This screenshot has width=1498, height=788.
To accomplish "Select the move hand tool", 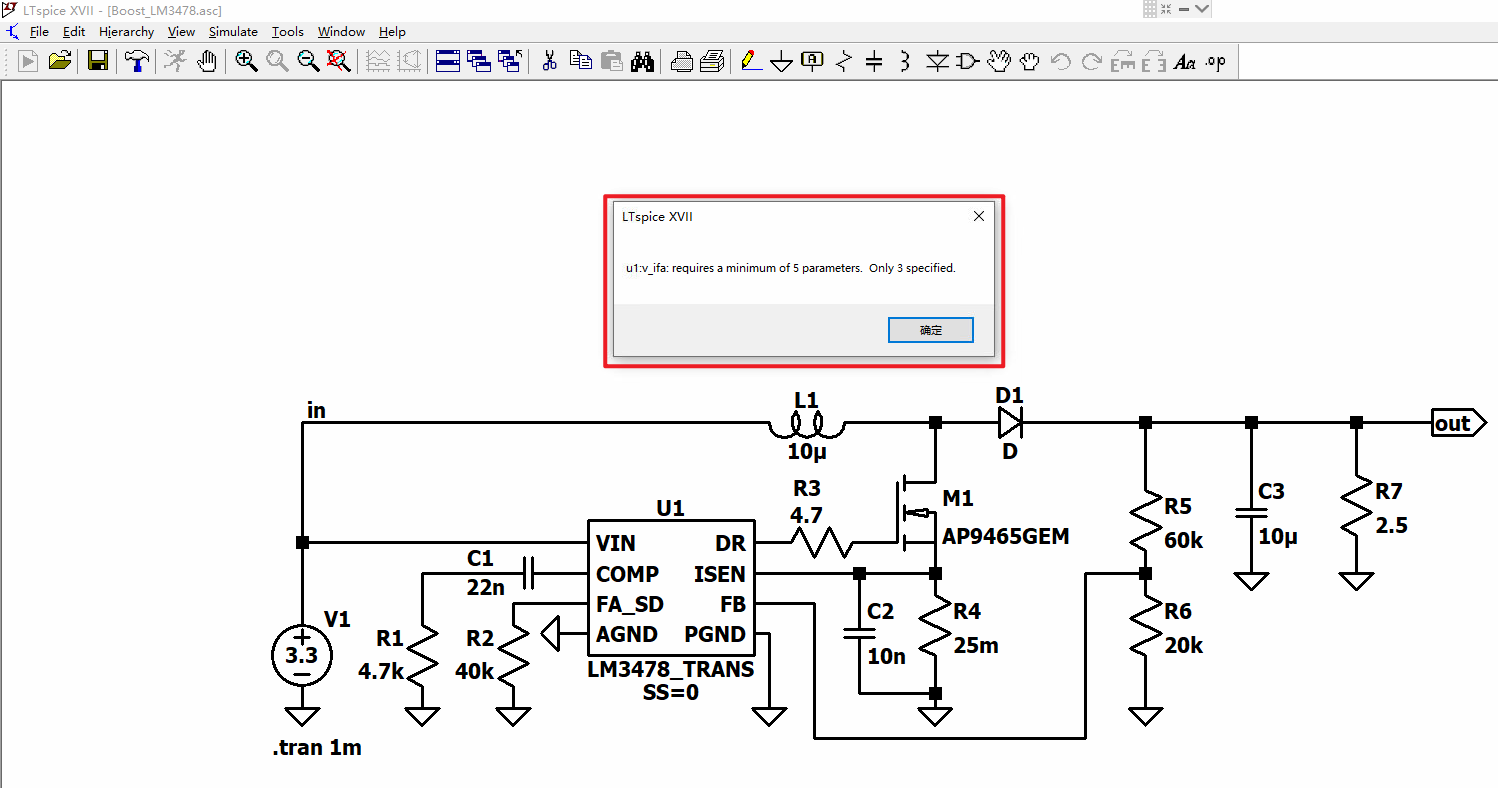I will [999, 61].
